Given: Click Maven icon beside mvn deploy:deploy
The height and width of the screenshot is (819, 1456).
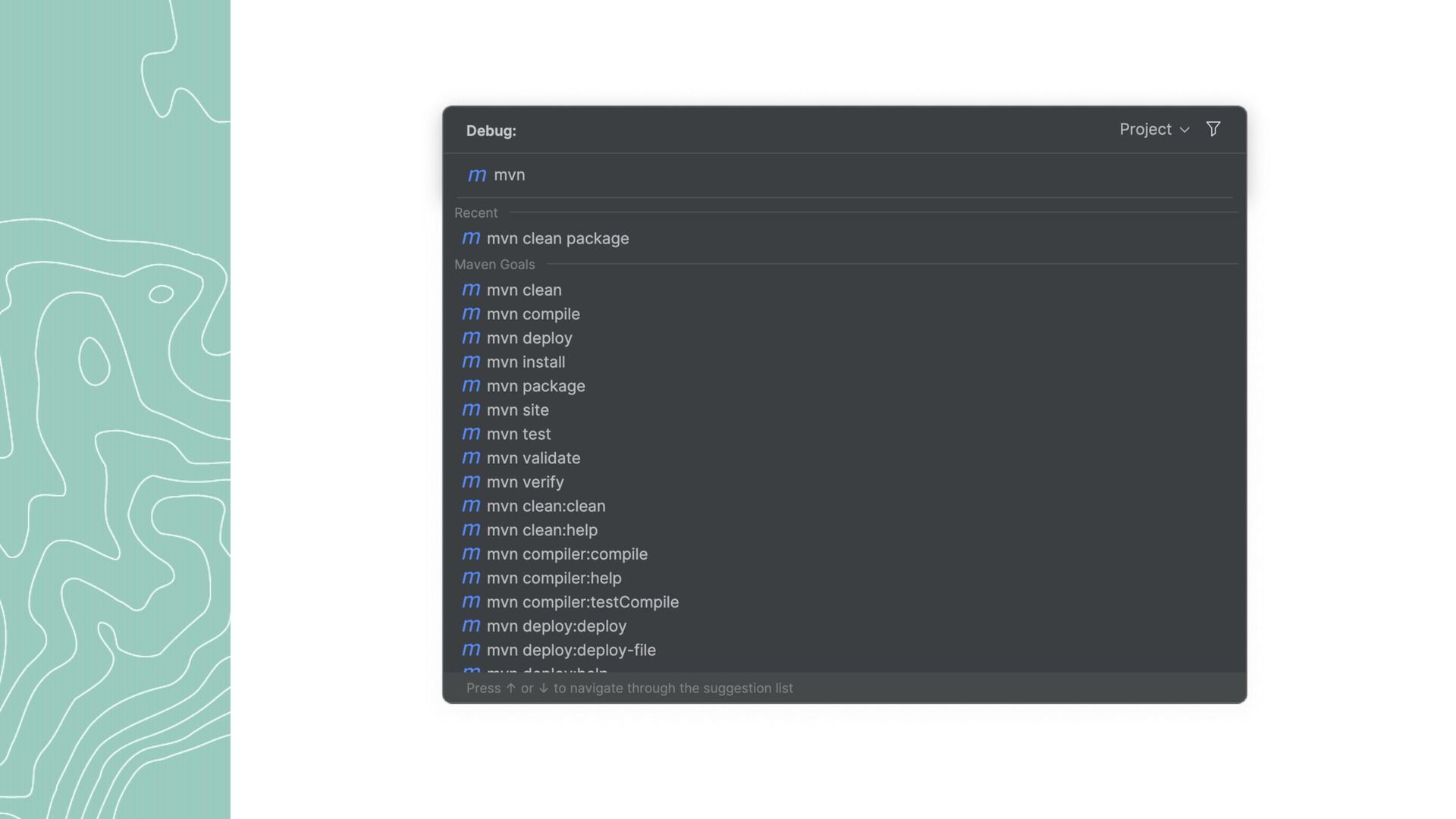Looking at the screenshot, I should coord(471,626).
